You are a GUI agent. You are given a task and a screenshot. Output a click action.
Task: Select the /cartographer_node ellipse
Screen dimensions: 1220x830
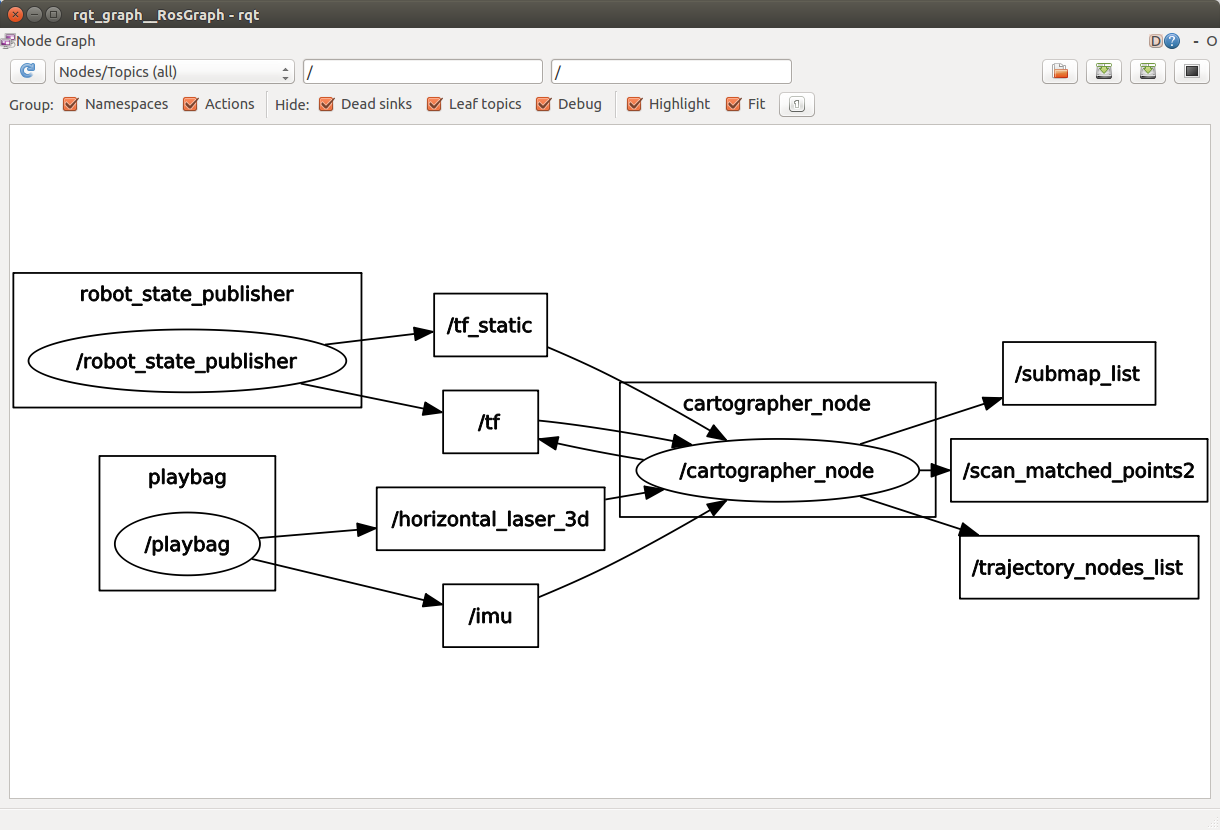click(777, 471)
